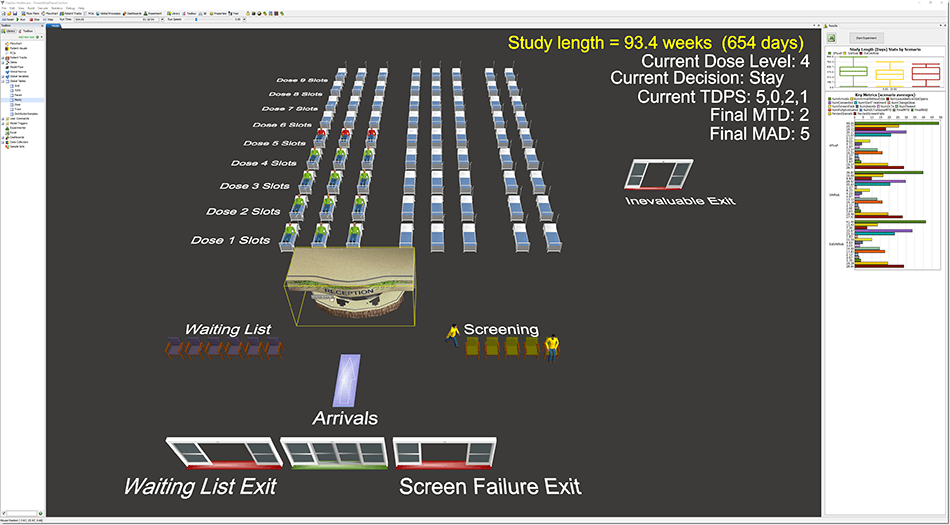Click the Run Time display field
Screen dimensions: 950x525
(116, 19)
